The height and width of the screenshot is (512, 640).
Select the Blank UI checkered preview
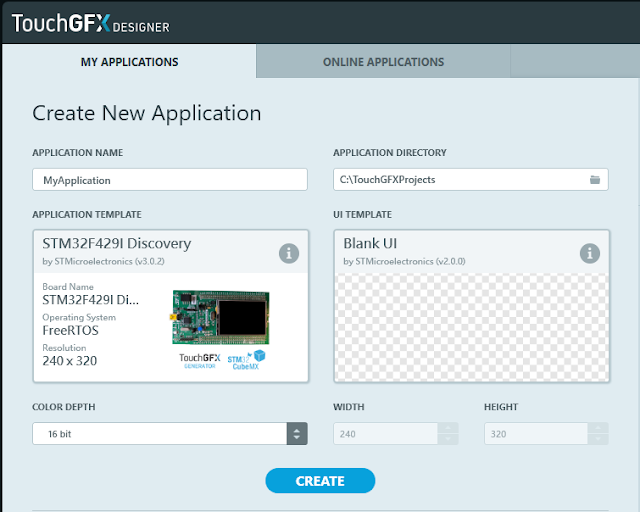click(x=471, y=327)
